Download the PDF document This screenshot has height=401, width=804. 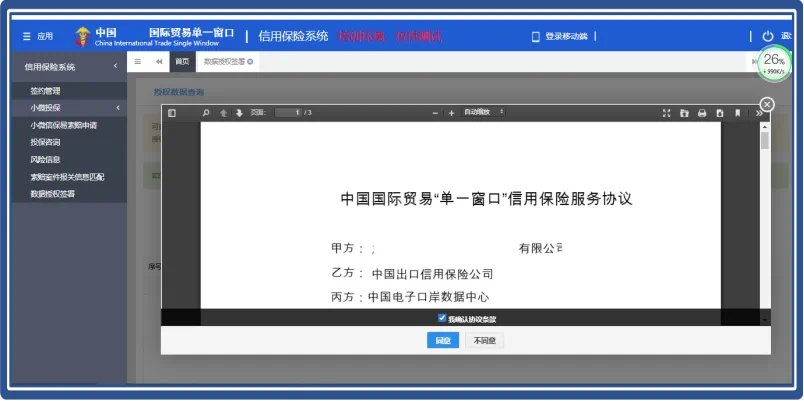720,113
